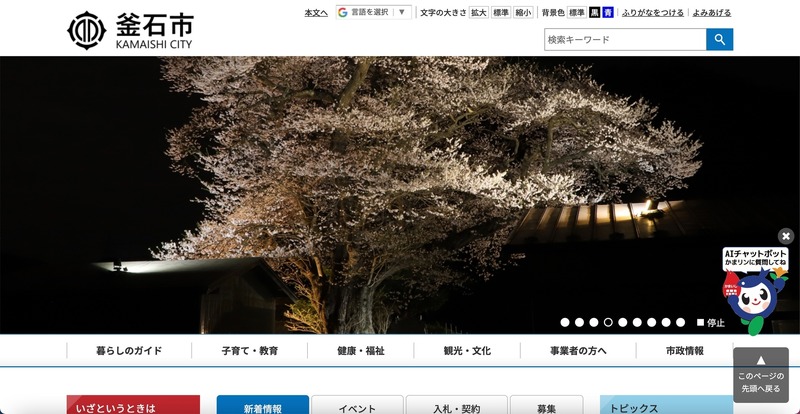Select the fifth slideshow dot
Screen dimensions: 800x414
coord(623,323)
